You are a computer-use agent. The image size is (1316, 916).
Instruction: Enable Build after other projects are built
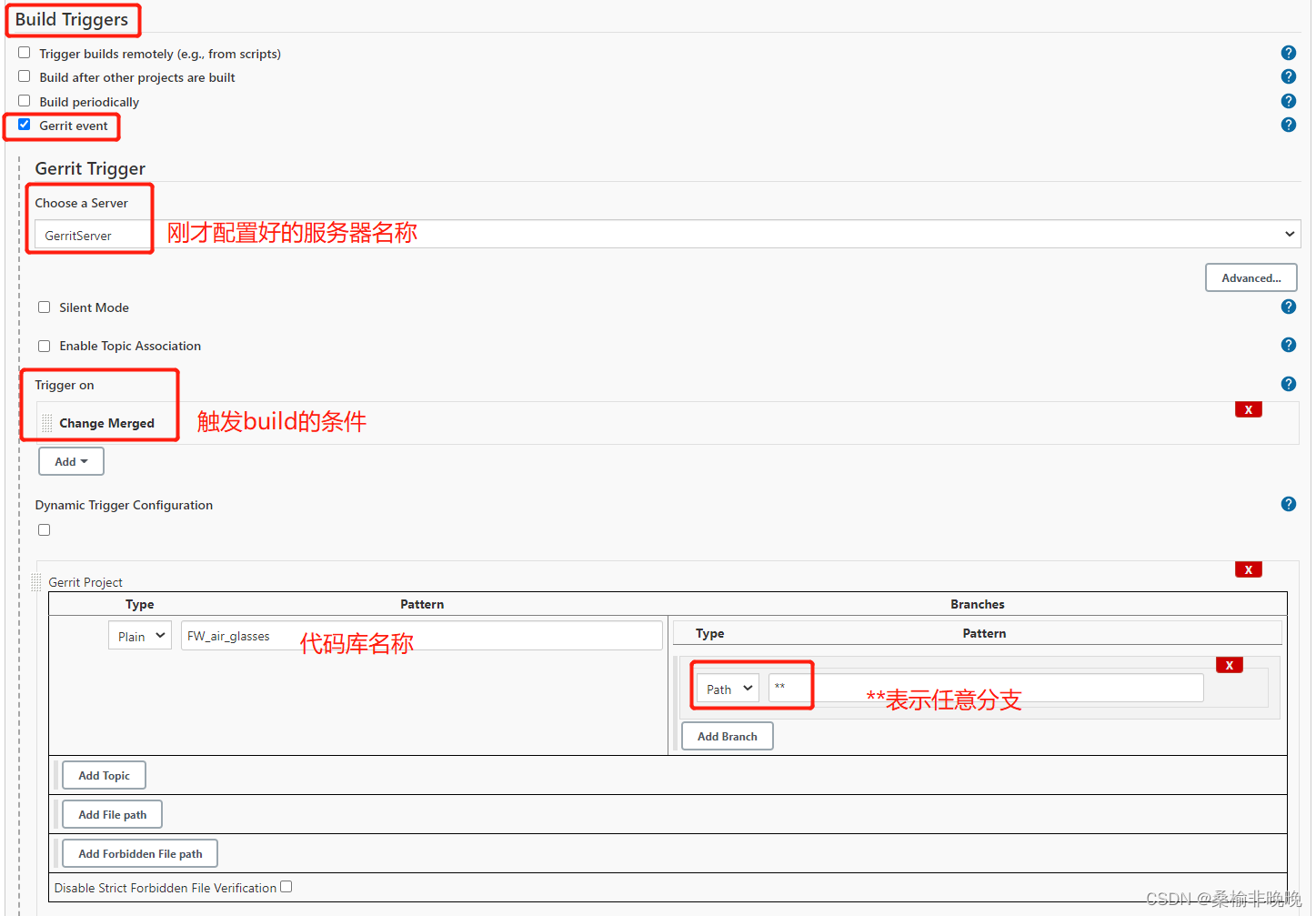tap(25, 76)
